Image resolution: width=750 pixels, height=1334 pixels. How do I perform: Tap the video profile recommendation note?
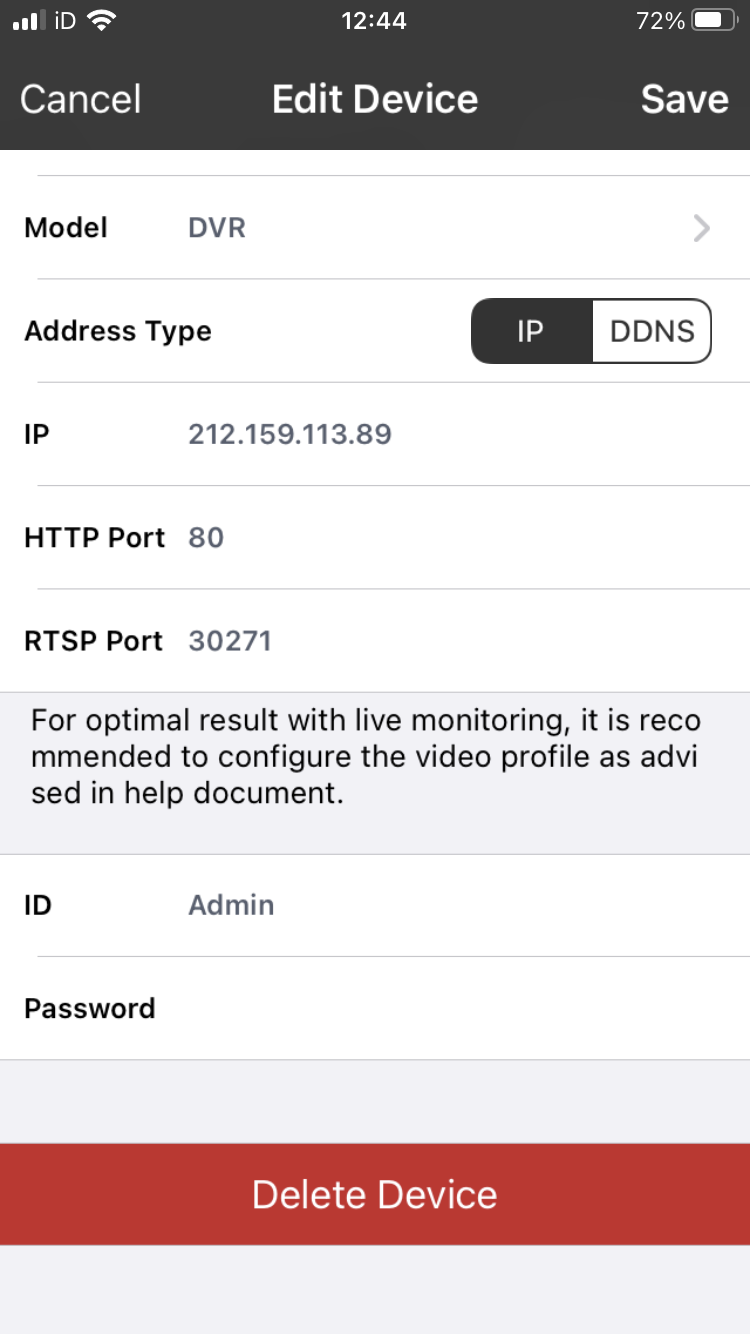click(x=375, y=756)
